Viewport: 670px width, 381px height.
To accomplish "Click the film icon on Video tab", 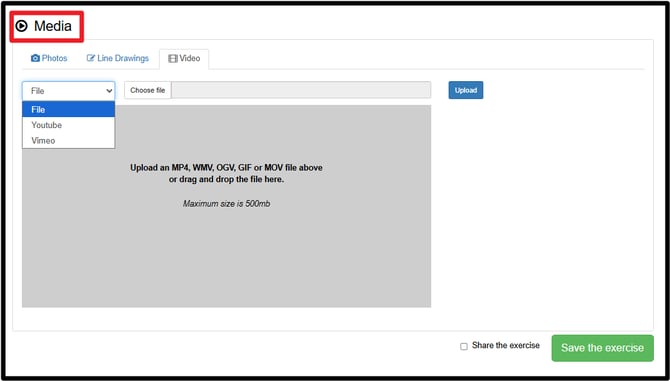I will click(173, 59).
